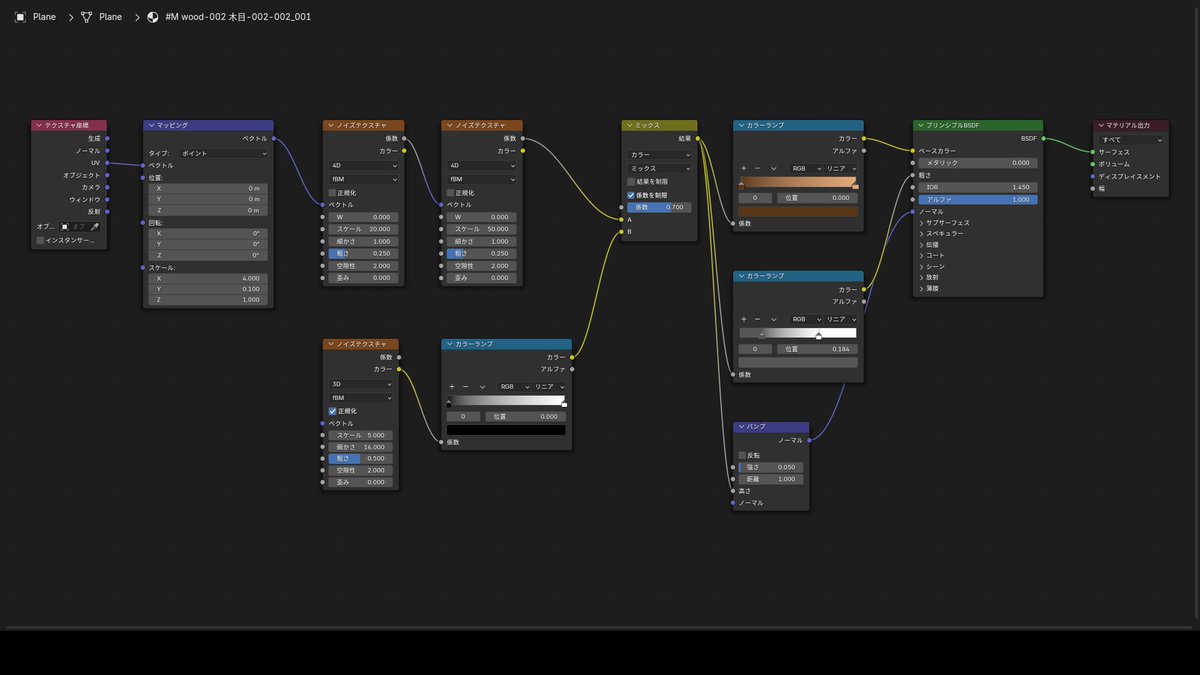Click the black color swatch in bottom-left カラーランプ
This screenshot has width=1200, height=675.
point(506,430)
